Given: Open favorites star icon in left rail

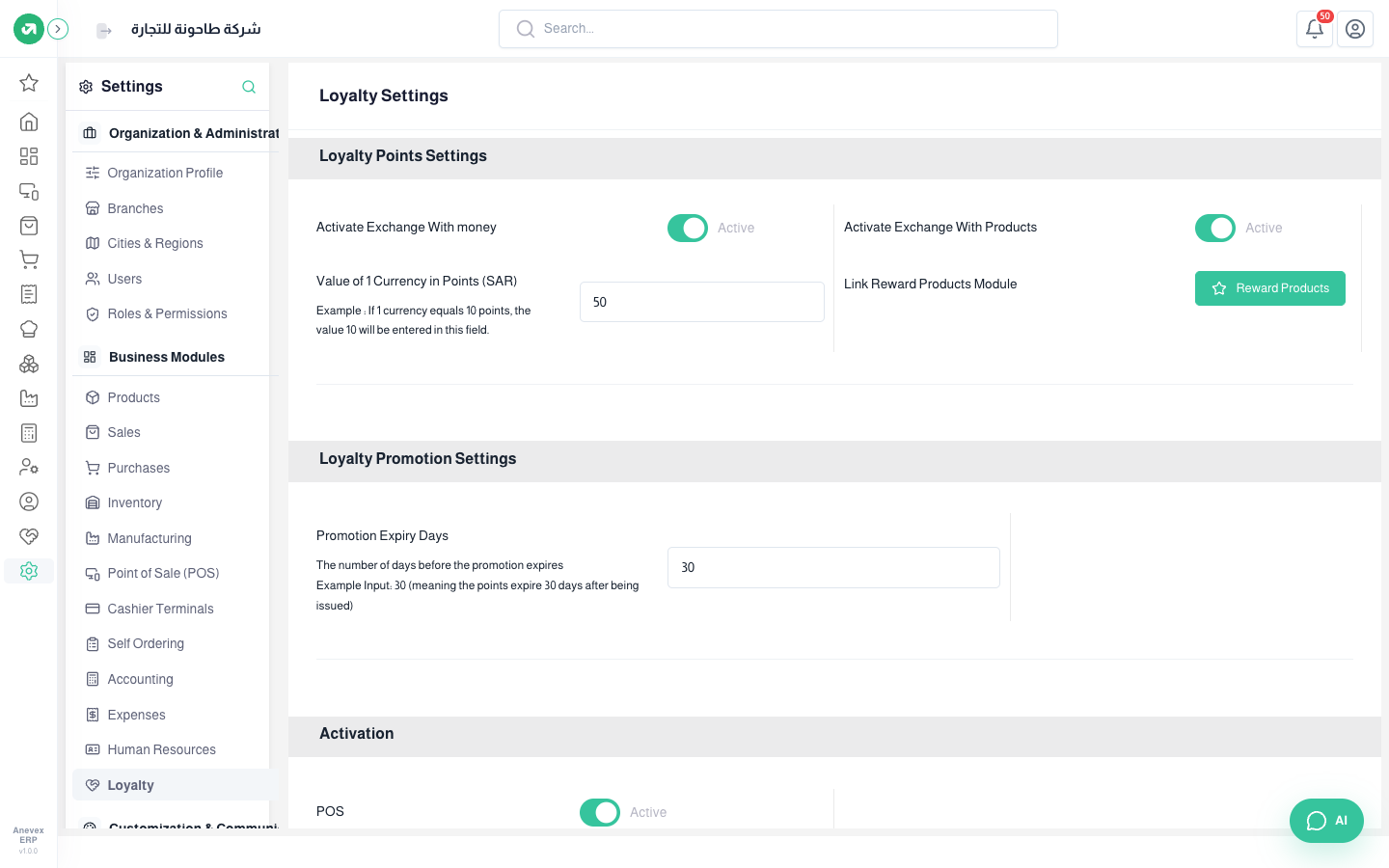Looking at the screenshot, I should tap(29, 83).
